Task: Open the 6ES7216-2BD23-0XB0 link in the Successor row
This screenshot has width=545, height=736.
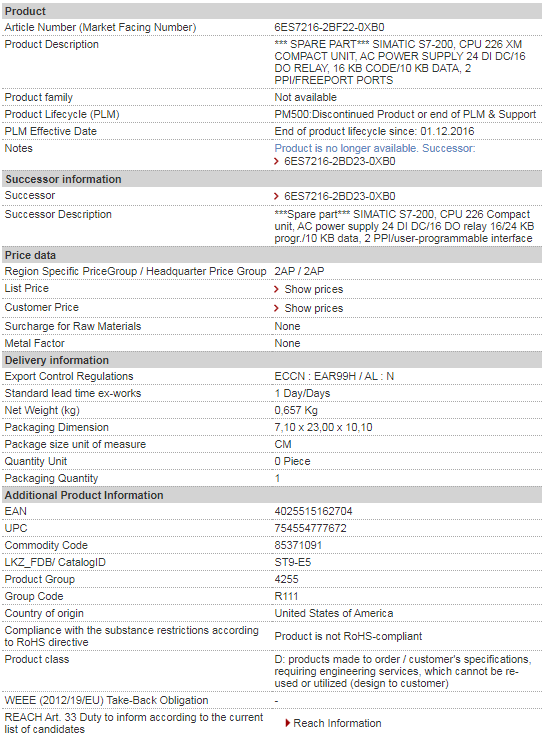Action: [340, 196]
